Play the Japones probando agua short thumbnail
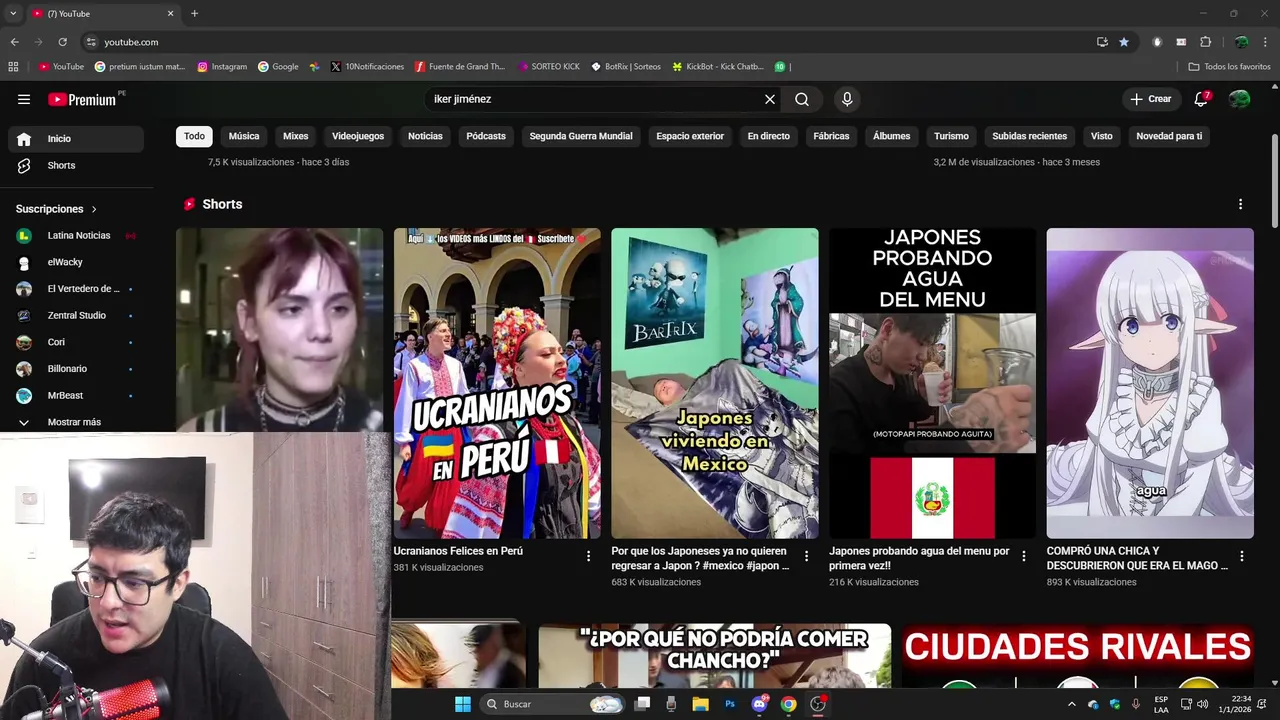1280x720 pixels. point(932,383)
